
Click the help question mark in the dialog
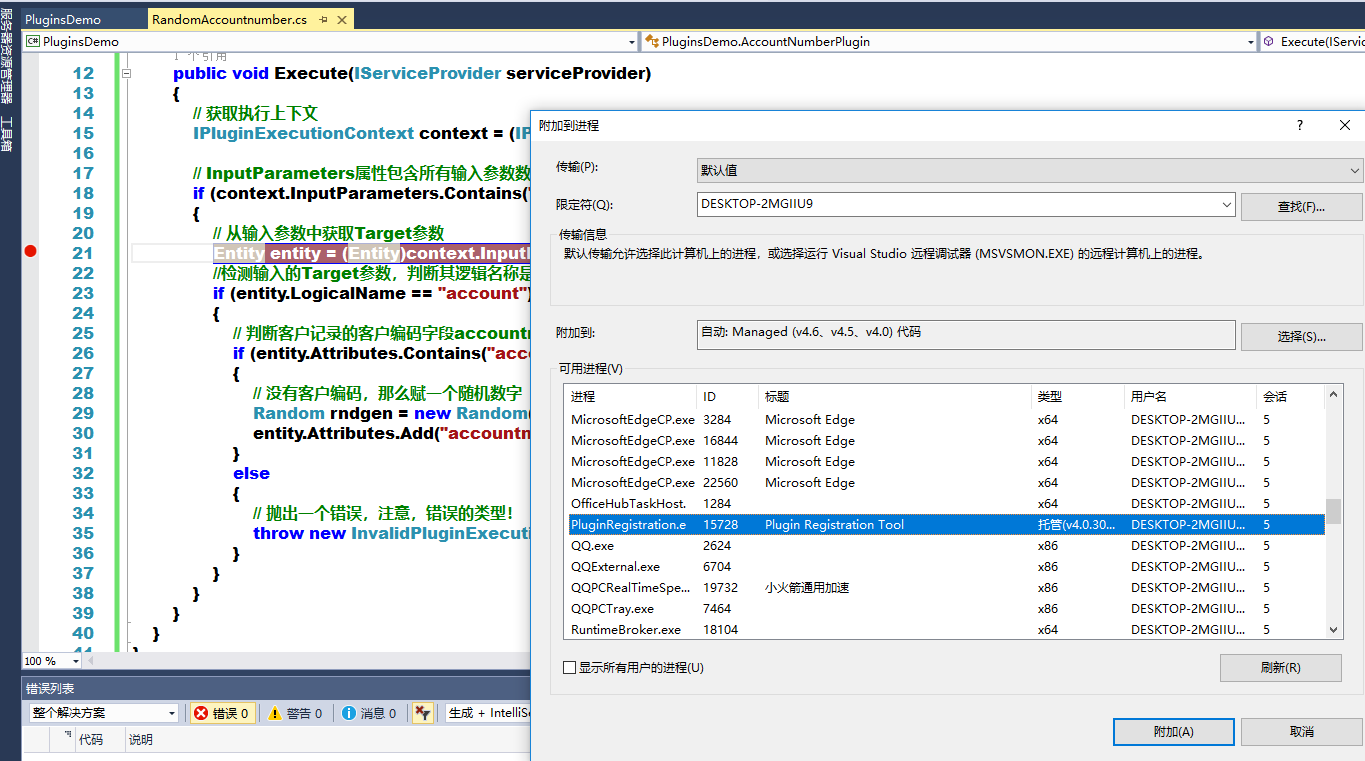(1300, 125)
